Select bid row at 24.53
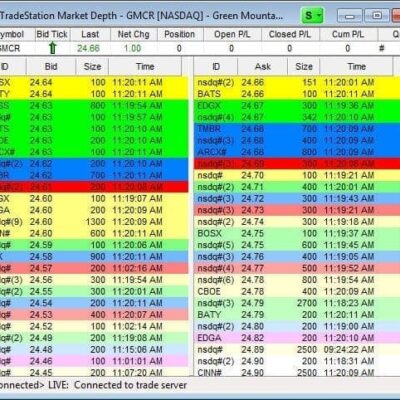Viewport: 400px width, 400px height. coord(94,315)
